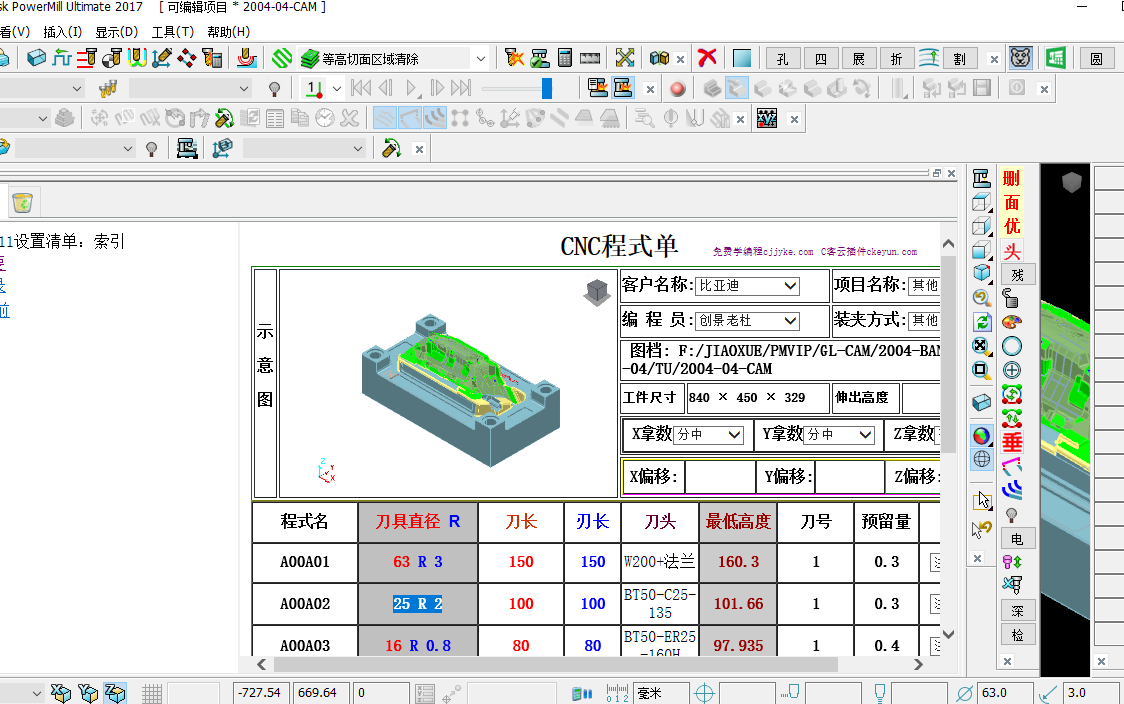Image resolution: width=1124 pixels, height=704 pixels.
Task: Click the recycle bin icon
Action: pos(22,203)
